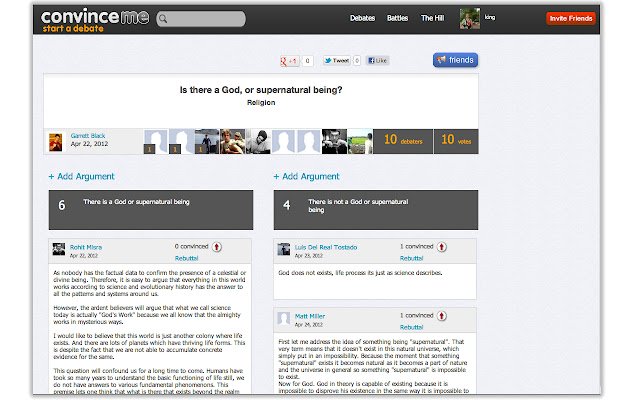
Task: Click '0 convinced' on Rohit Misra's argument
Action: point(191,247)
